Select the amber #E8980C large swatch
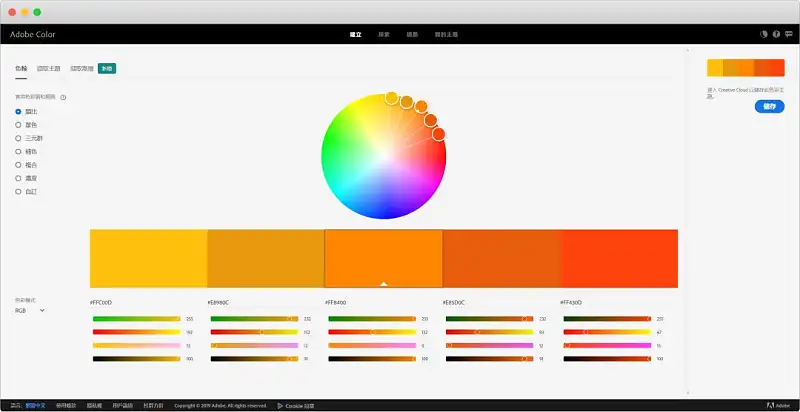Screen dimensions: 800x412 266,259
